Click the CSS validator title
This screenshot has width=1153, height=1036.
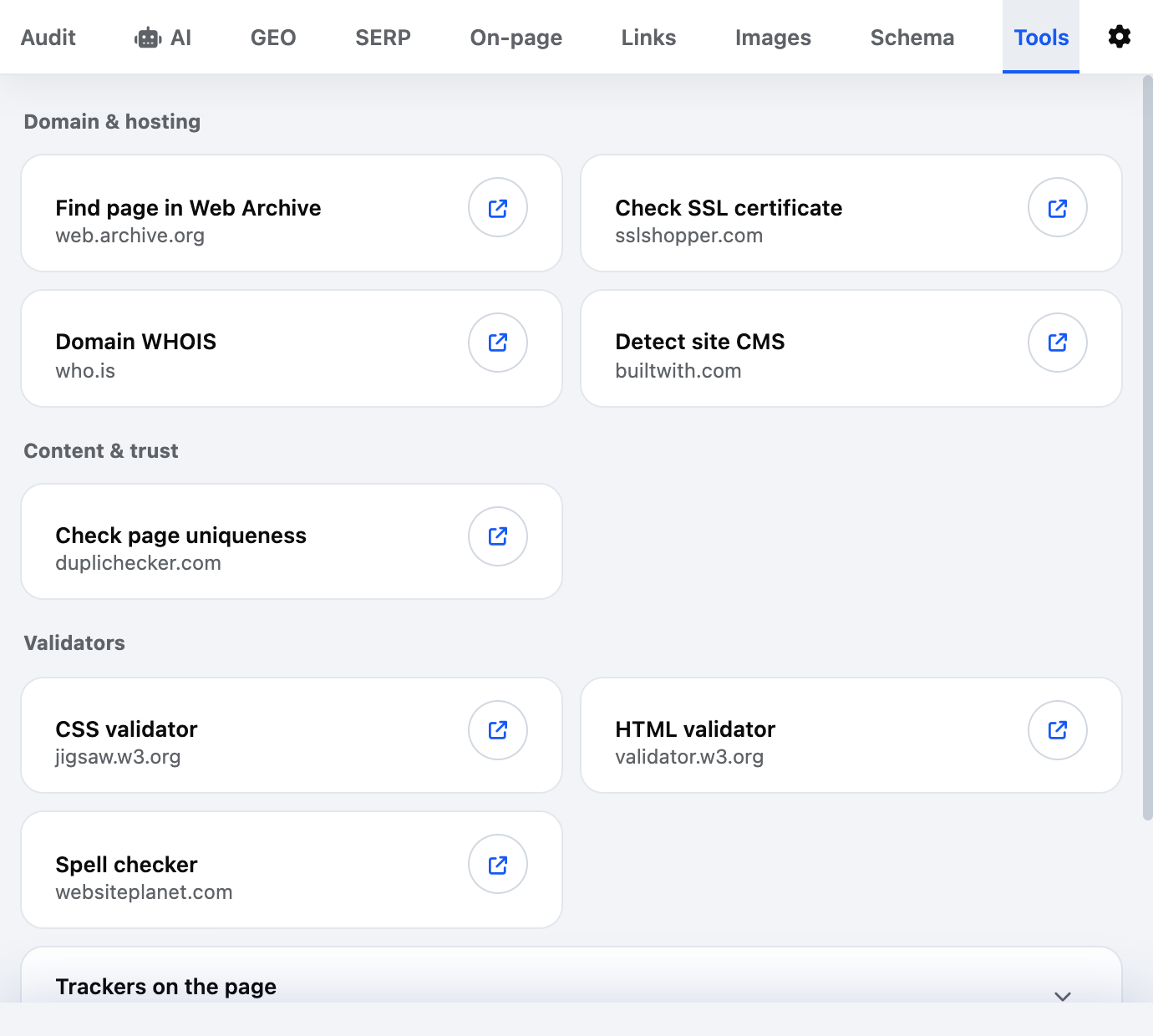point(126,729)
